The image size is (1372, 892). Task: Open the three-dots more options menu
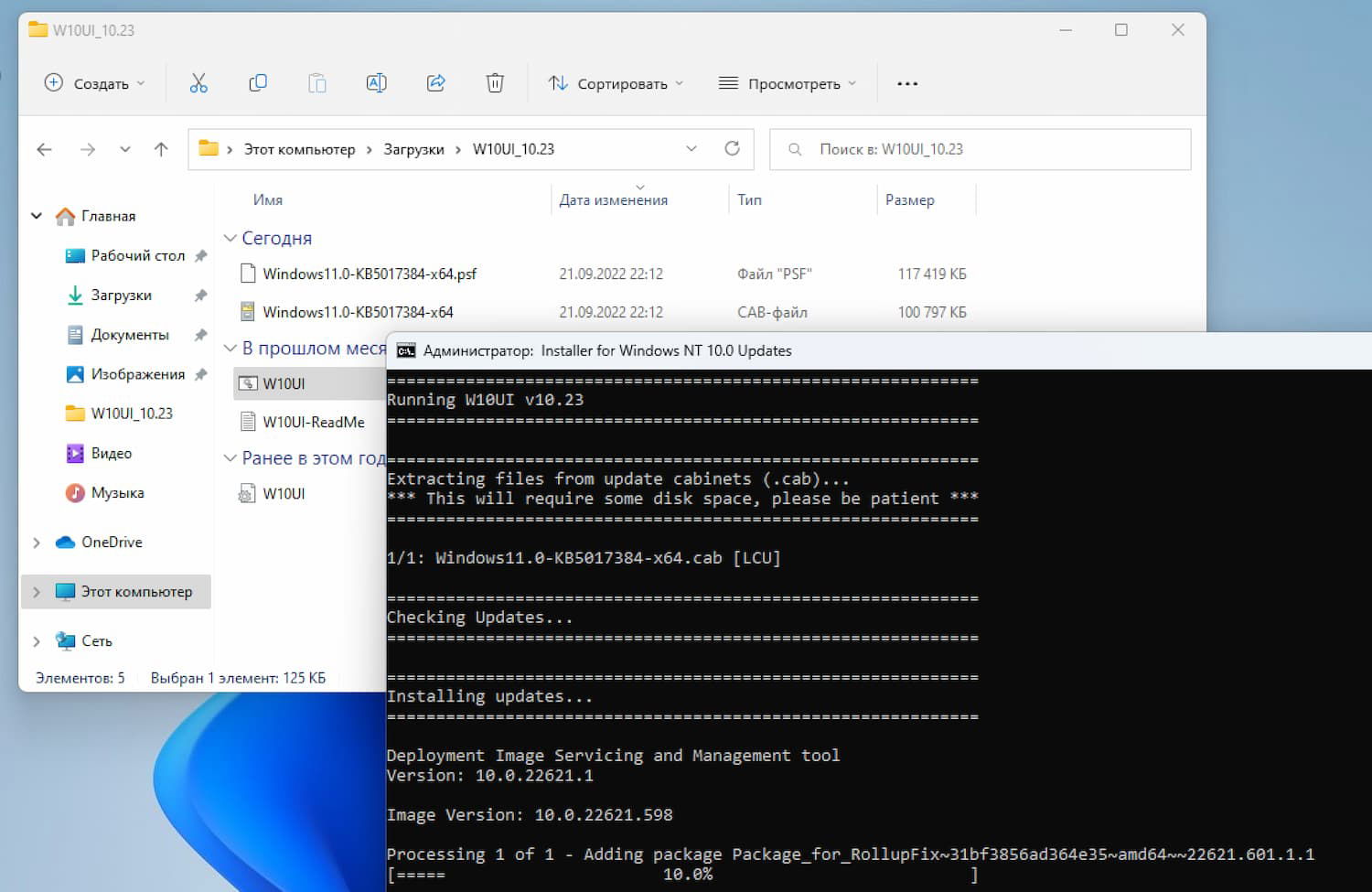click(x=907, y=83)
